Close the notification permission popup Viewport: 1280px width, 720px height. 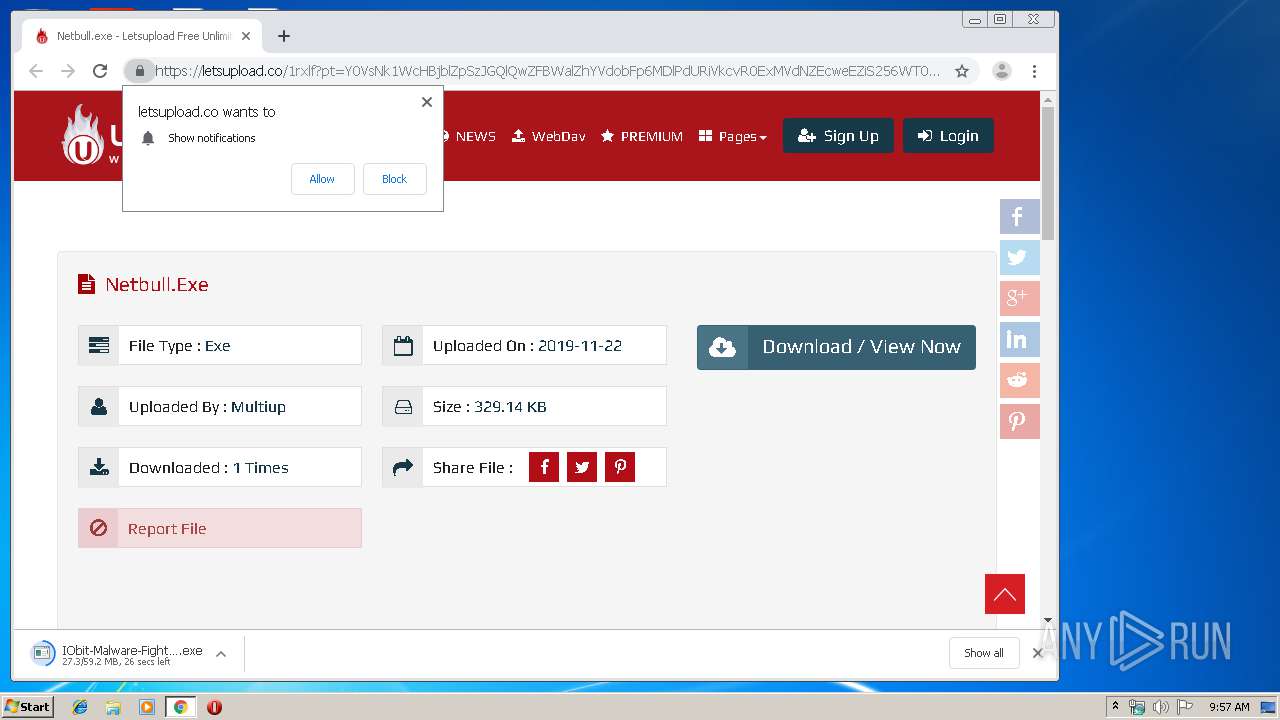tap(427, 102)
